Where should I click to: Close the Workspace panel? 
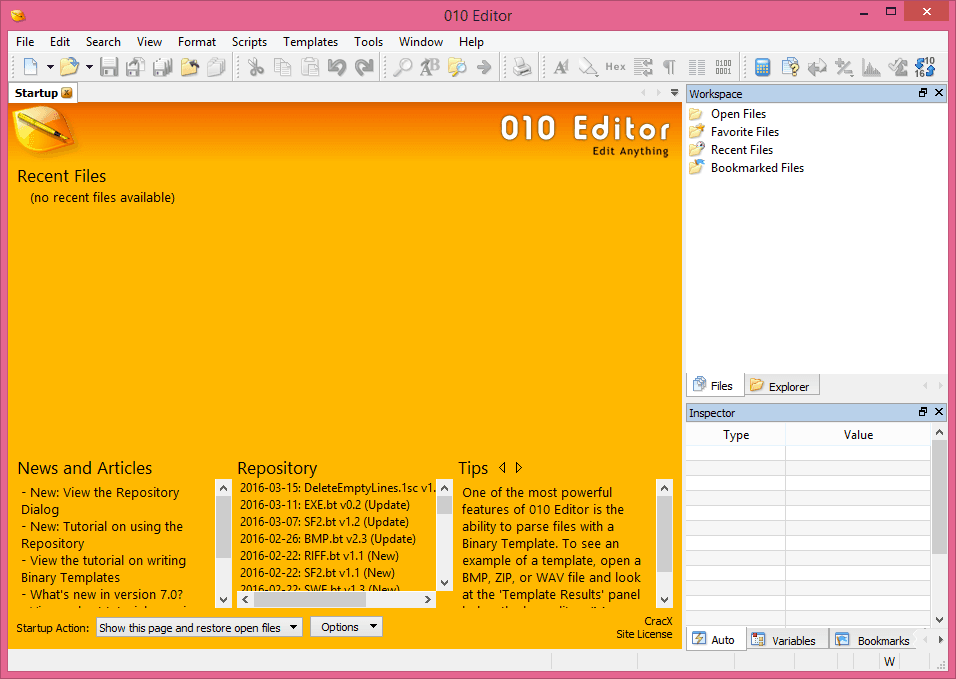pos(939,93)
